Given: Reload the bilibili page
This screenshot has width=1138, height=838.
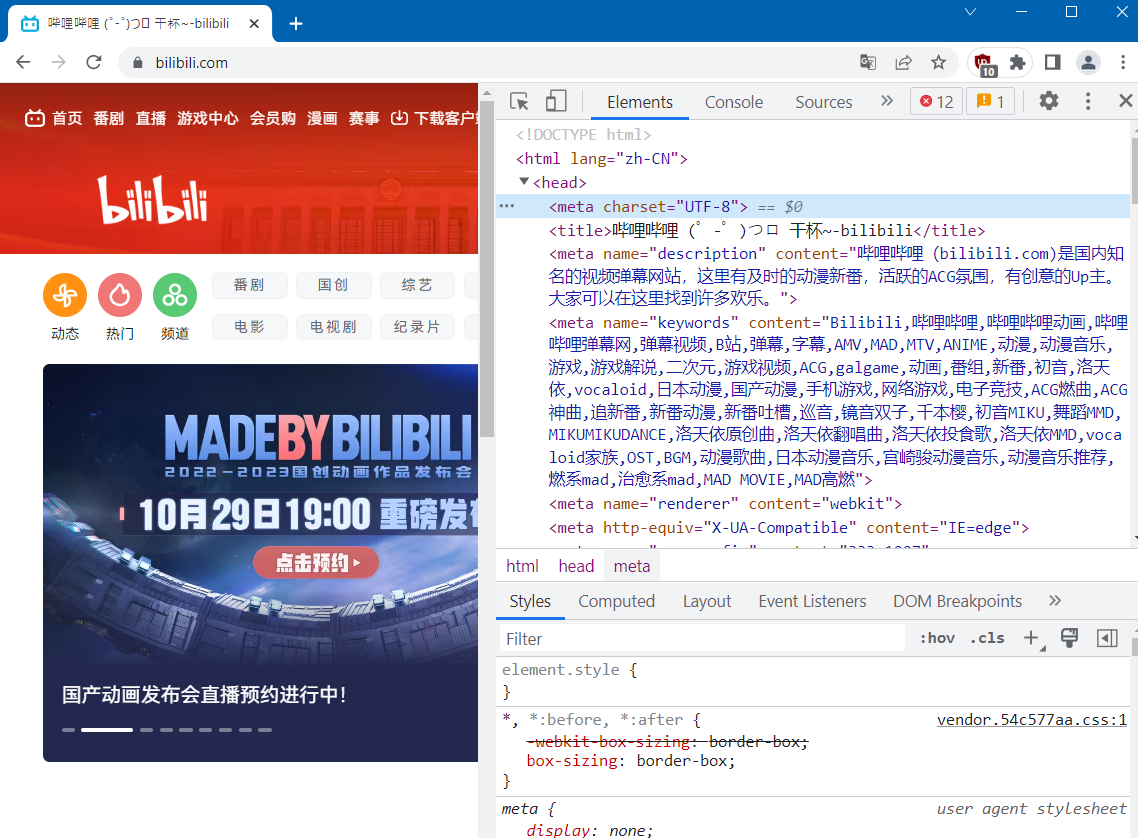Looking at the screenshot, I should tap(94, 62).
